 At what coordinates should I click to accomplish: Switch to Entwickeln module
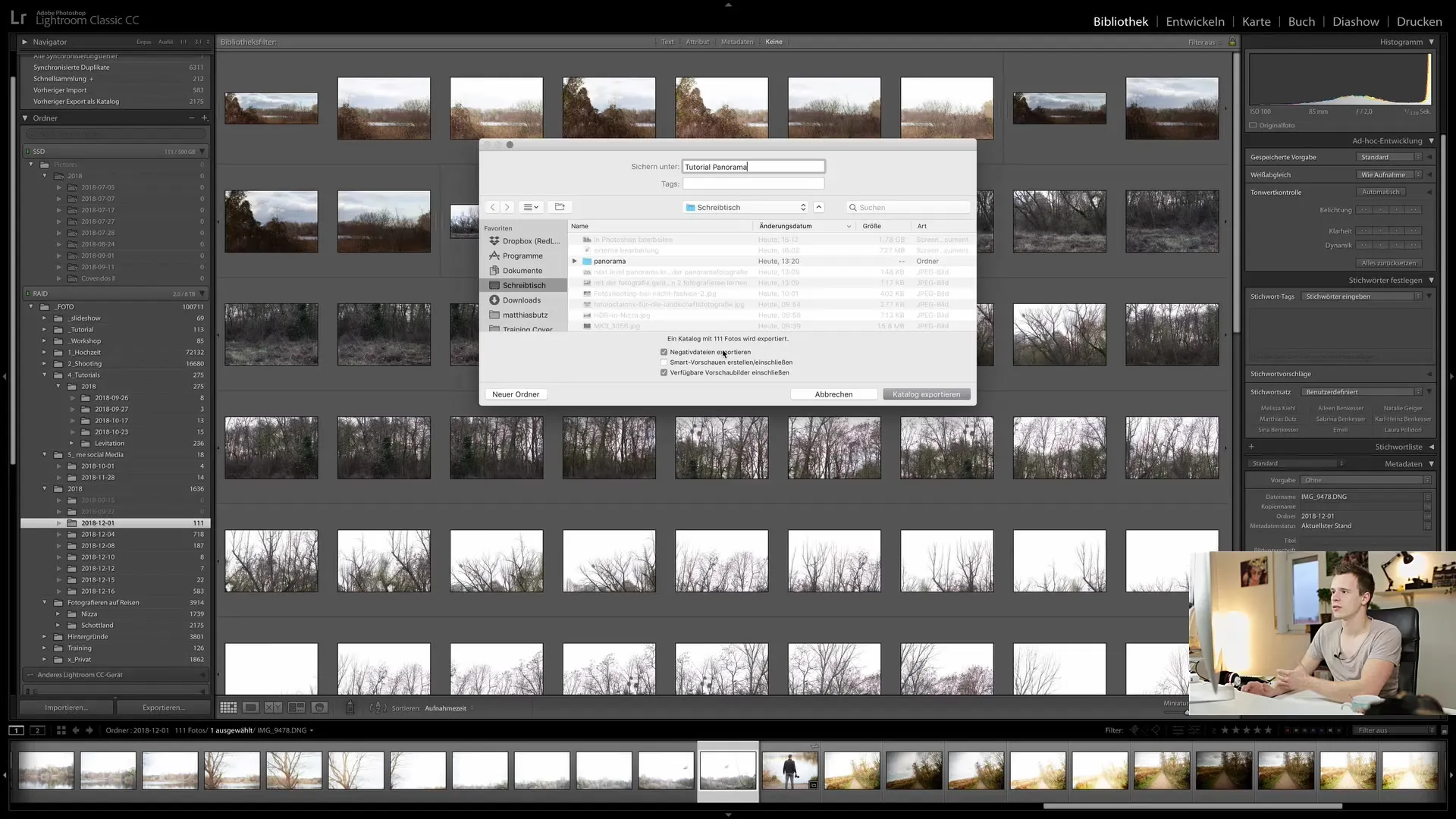click(x=1195, y=21)
